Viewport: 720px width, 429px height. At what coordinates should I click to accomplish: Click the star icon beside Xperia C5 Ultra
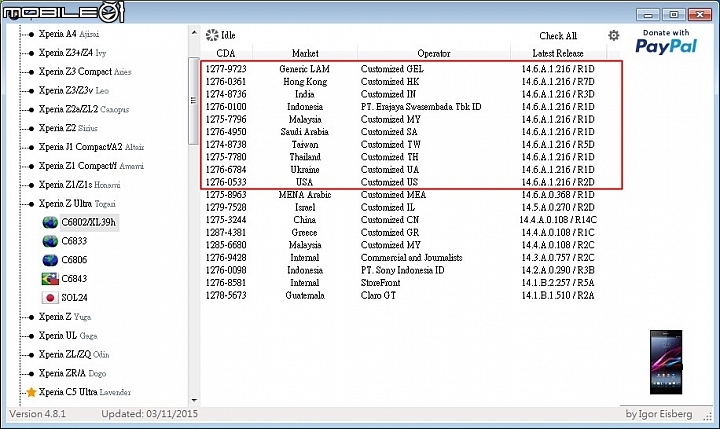(31, 392)
